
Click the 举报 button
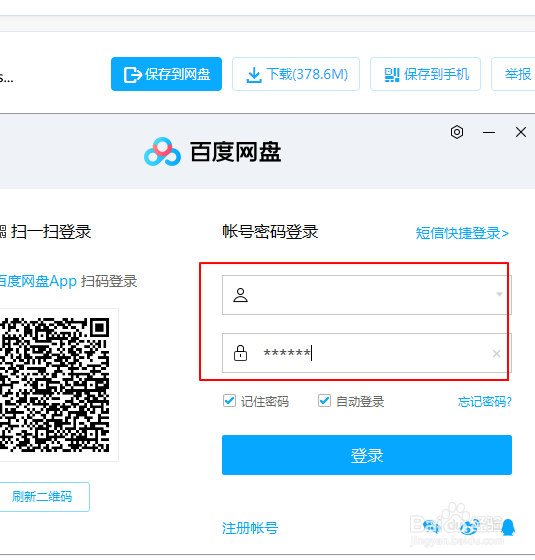[x=514, y=74]
